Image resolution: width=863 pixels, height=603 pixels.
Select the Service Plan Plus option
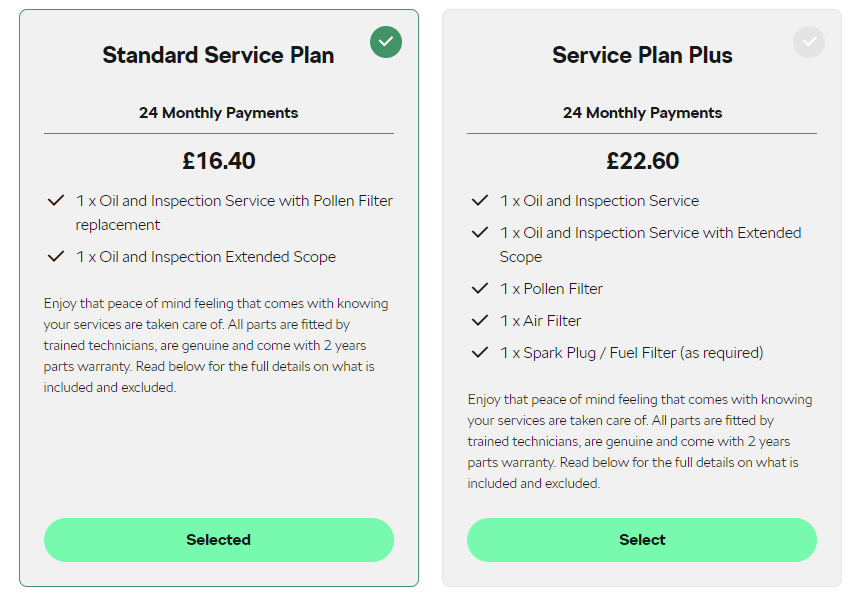(641, 539)
